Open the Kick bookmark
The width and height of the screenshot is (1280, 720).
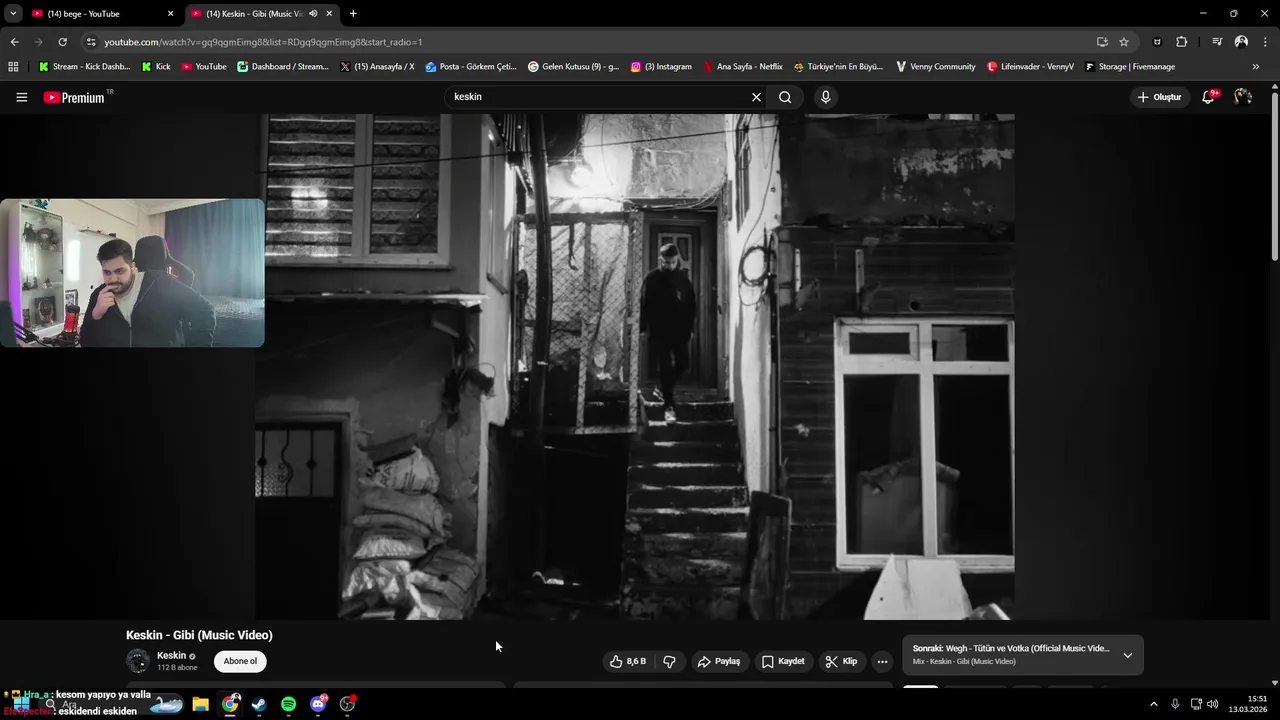156,67
